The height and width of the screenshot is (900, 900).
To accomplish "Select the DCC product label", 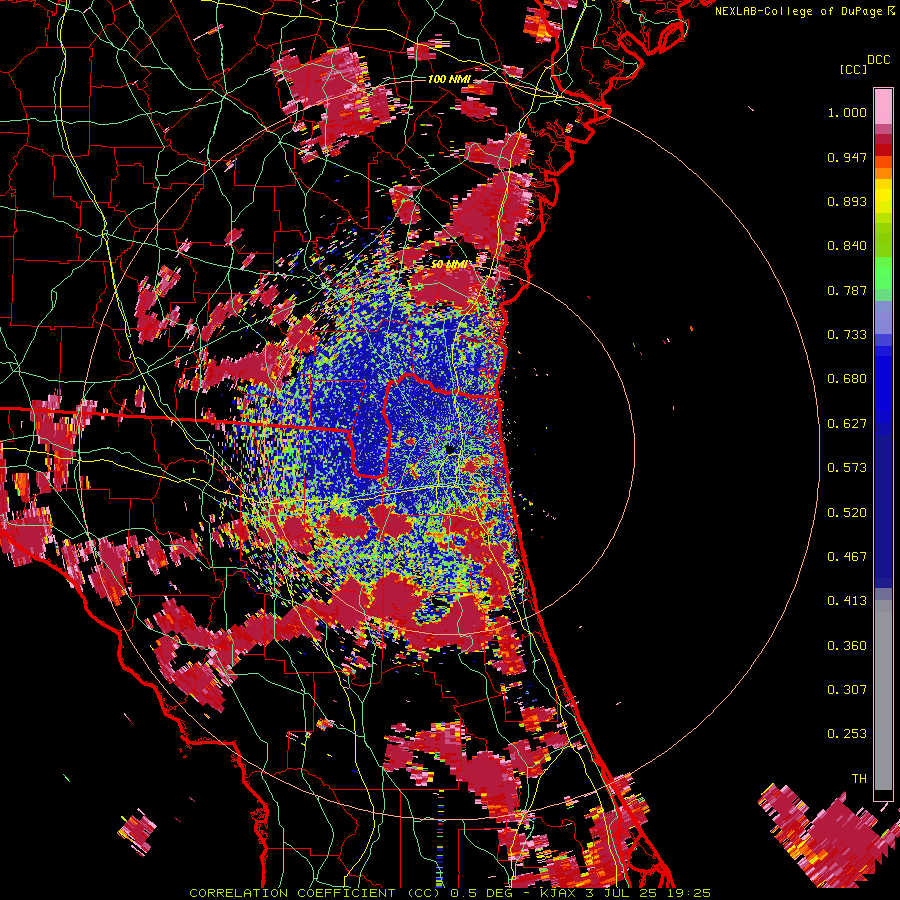I will 878,60.
